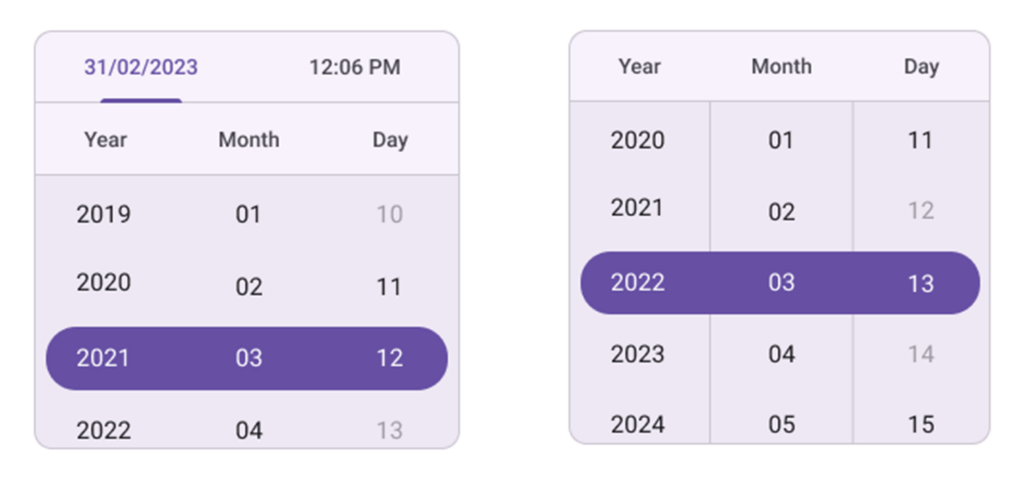Choose year 2023 in the year column
Screen dimensions: 1024x479
(638, 354)
